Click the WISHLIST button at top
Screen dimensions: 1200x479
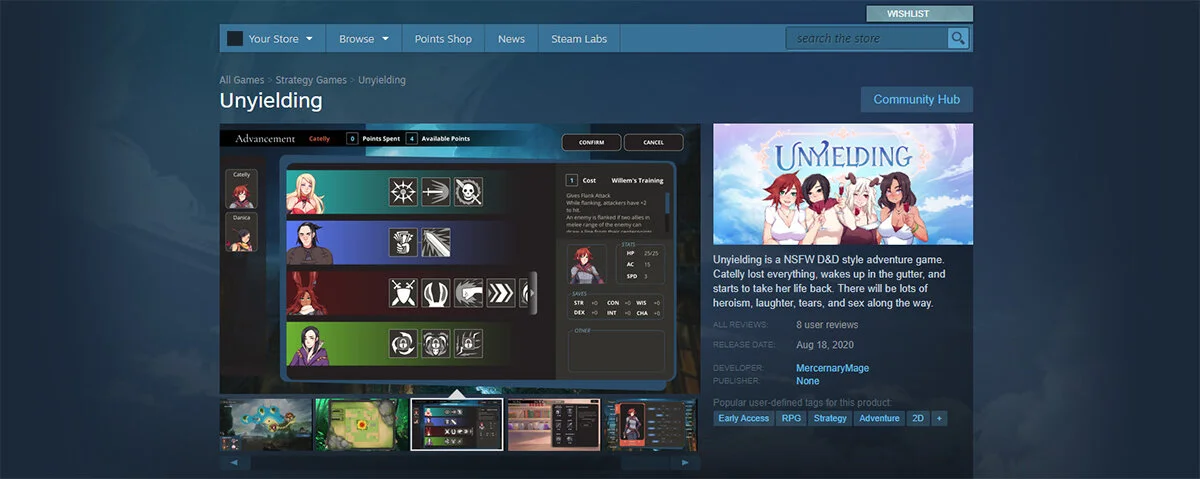(x=919, y=13)
